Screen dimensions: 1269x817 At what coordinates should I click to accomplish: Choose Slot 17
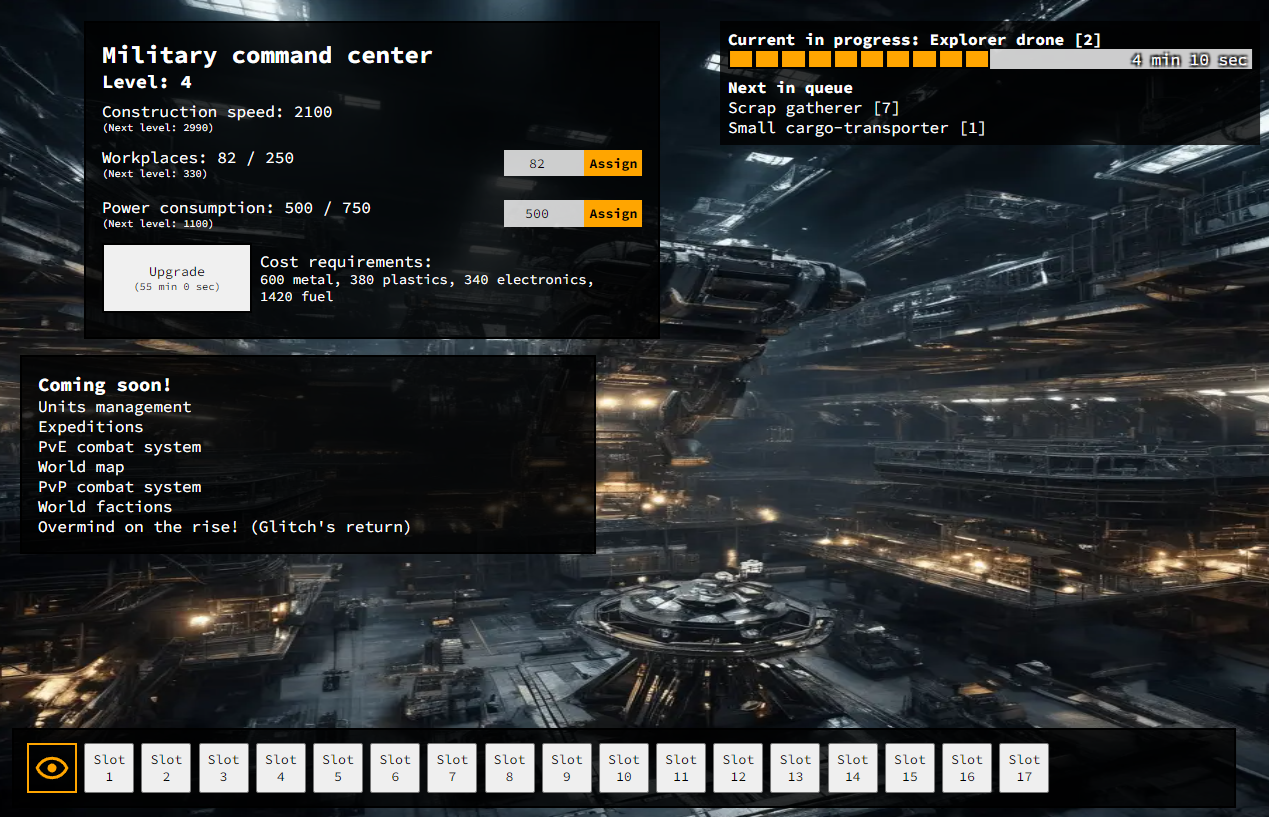(x=1024, y=768)
